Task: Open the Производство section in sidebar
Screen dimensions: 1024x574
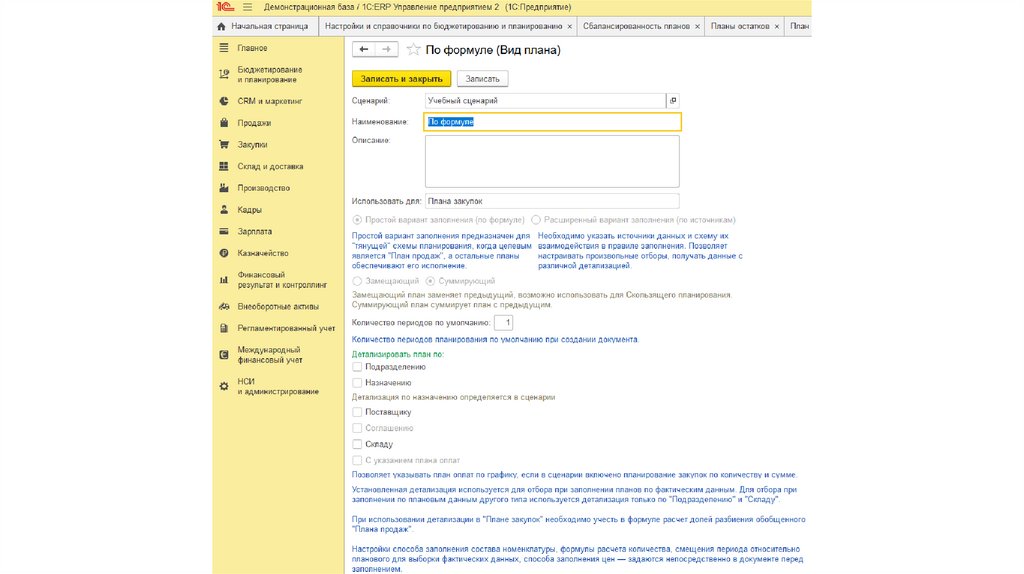Action: point(263,188)
